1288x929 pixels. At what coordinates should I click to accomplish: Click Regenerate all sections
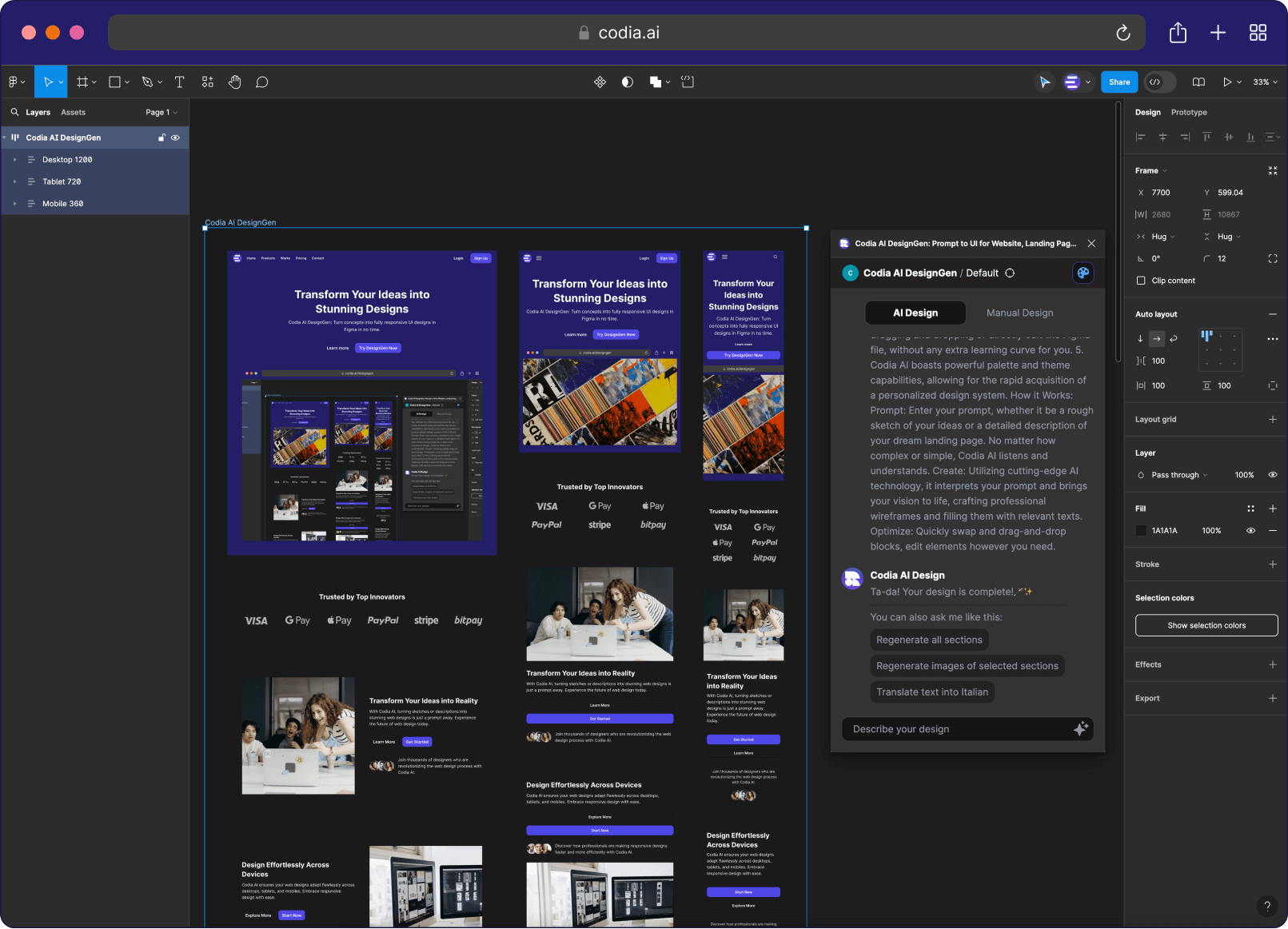tap(929, 640)
